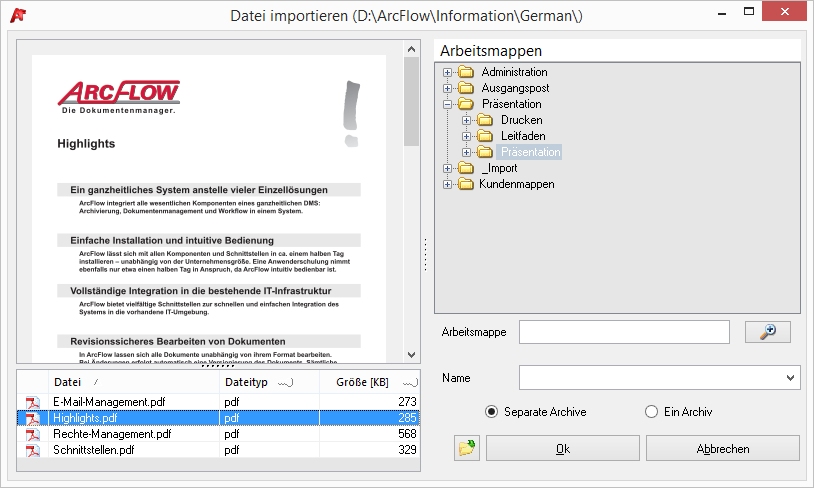Image resolution: width=814 pixels, height=488 pixels.
Task: Minimize the Datei importieren window
Action: click(x=722, y=12)
